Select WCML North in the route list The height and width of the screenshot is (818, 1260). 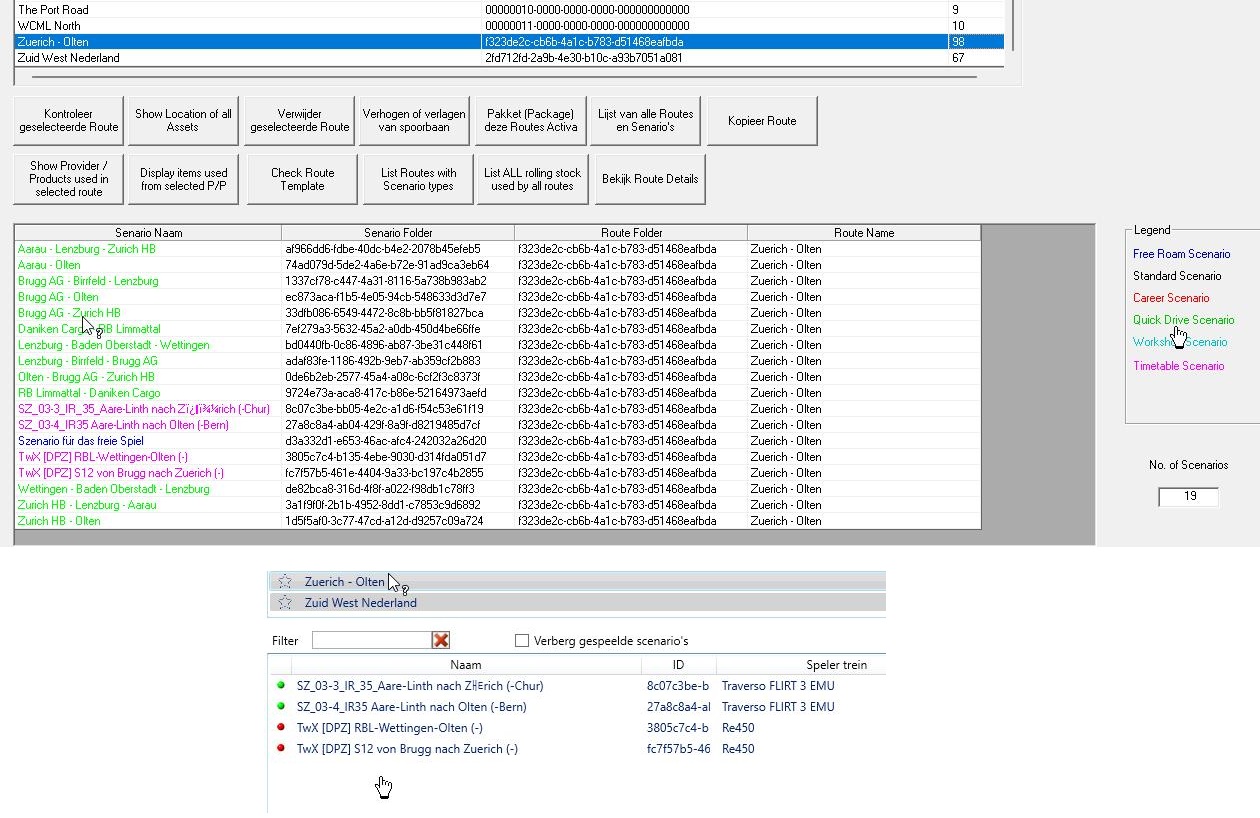pos(49,26)
